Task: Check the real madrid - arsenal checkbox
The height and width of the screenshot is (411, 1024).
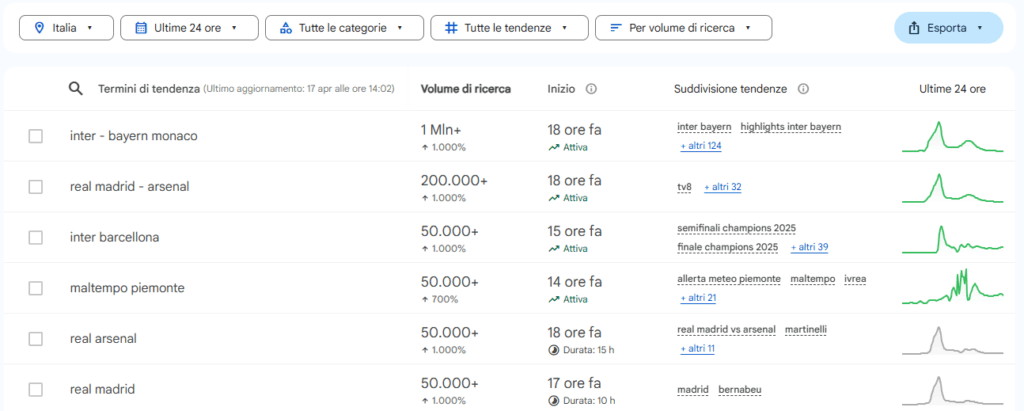Action: click(36, 187)
